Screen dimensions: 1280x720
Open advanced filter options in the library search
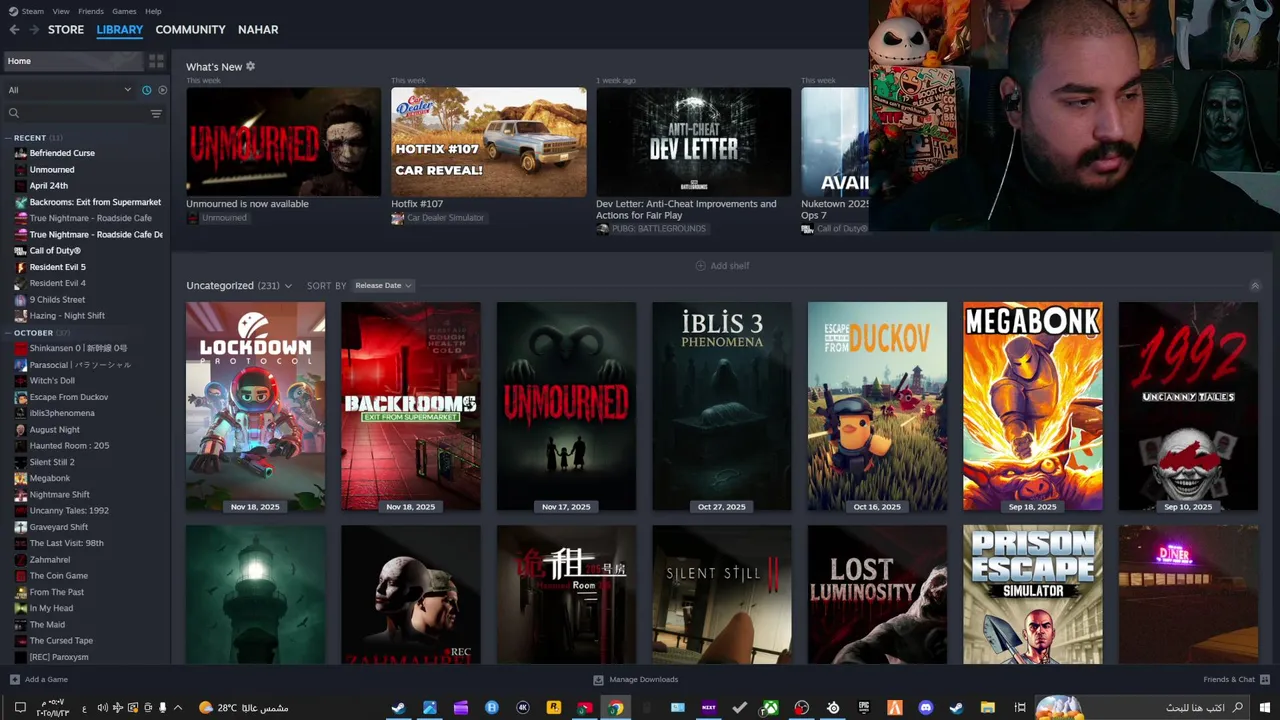coord(156,113)
